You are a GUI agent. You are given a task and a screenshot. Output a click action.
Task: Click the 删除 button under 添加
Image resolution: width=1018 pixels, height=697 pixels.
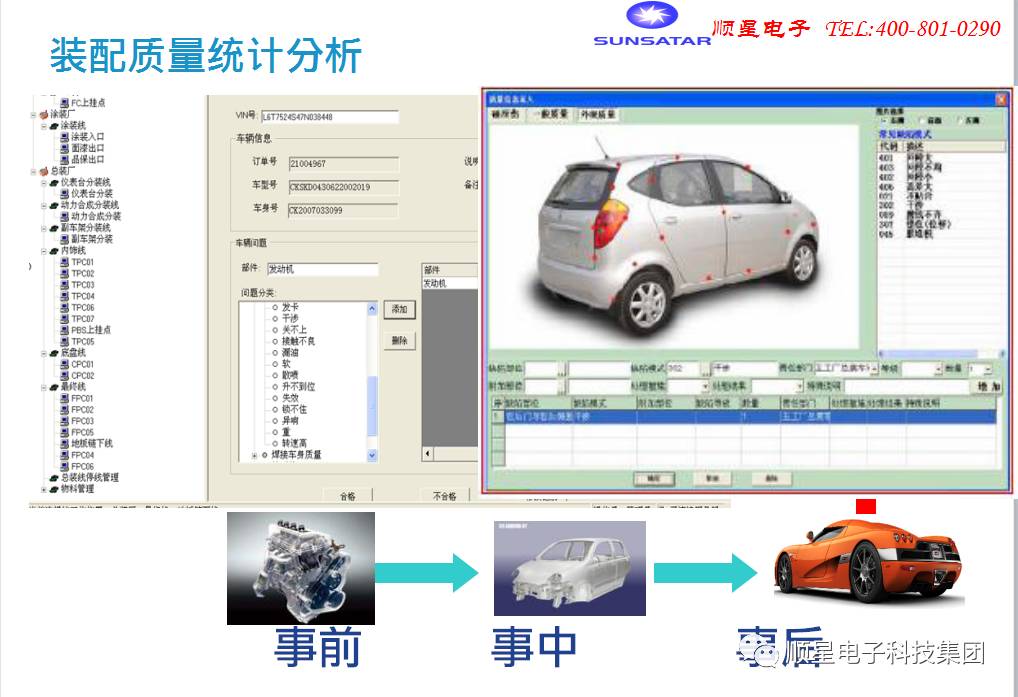(399, 341)
